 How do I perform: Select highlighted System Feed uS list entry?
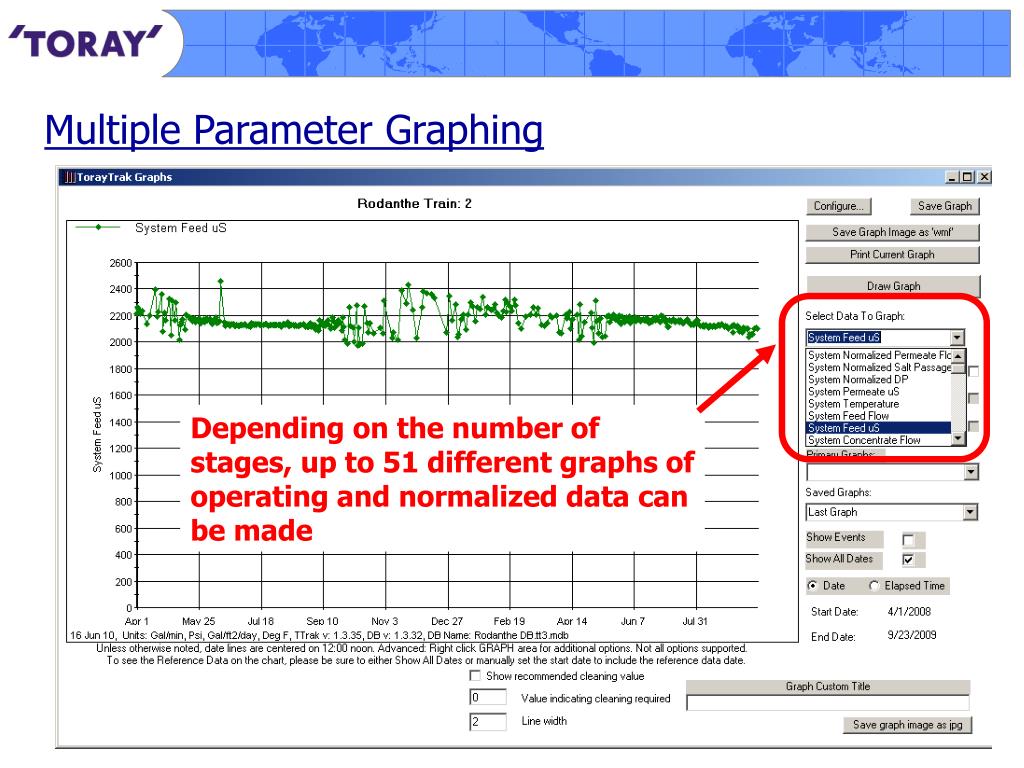click(x=879, y=428)
